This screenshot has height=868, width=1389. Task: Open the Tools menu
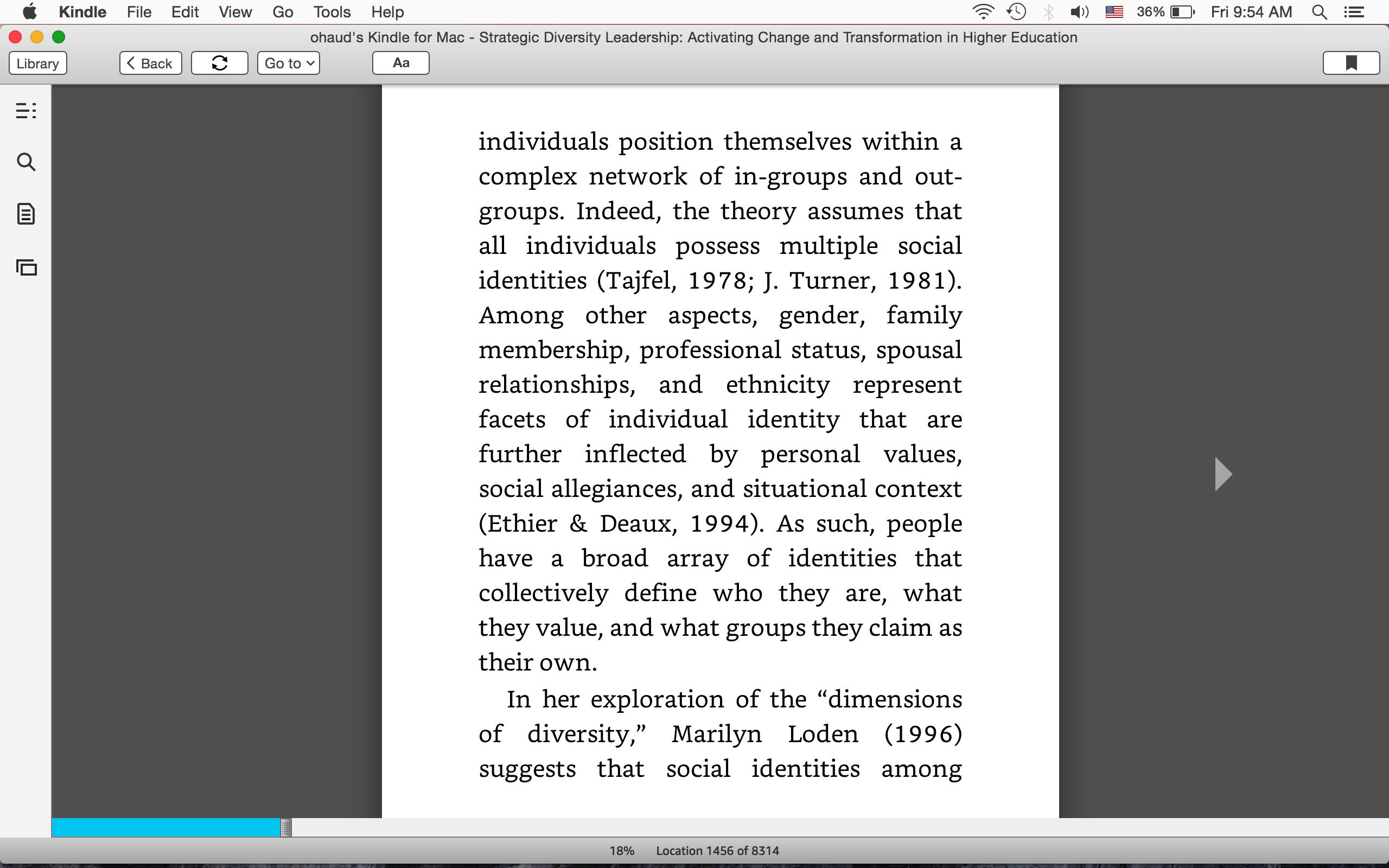[x=332, y=11]
